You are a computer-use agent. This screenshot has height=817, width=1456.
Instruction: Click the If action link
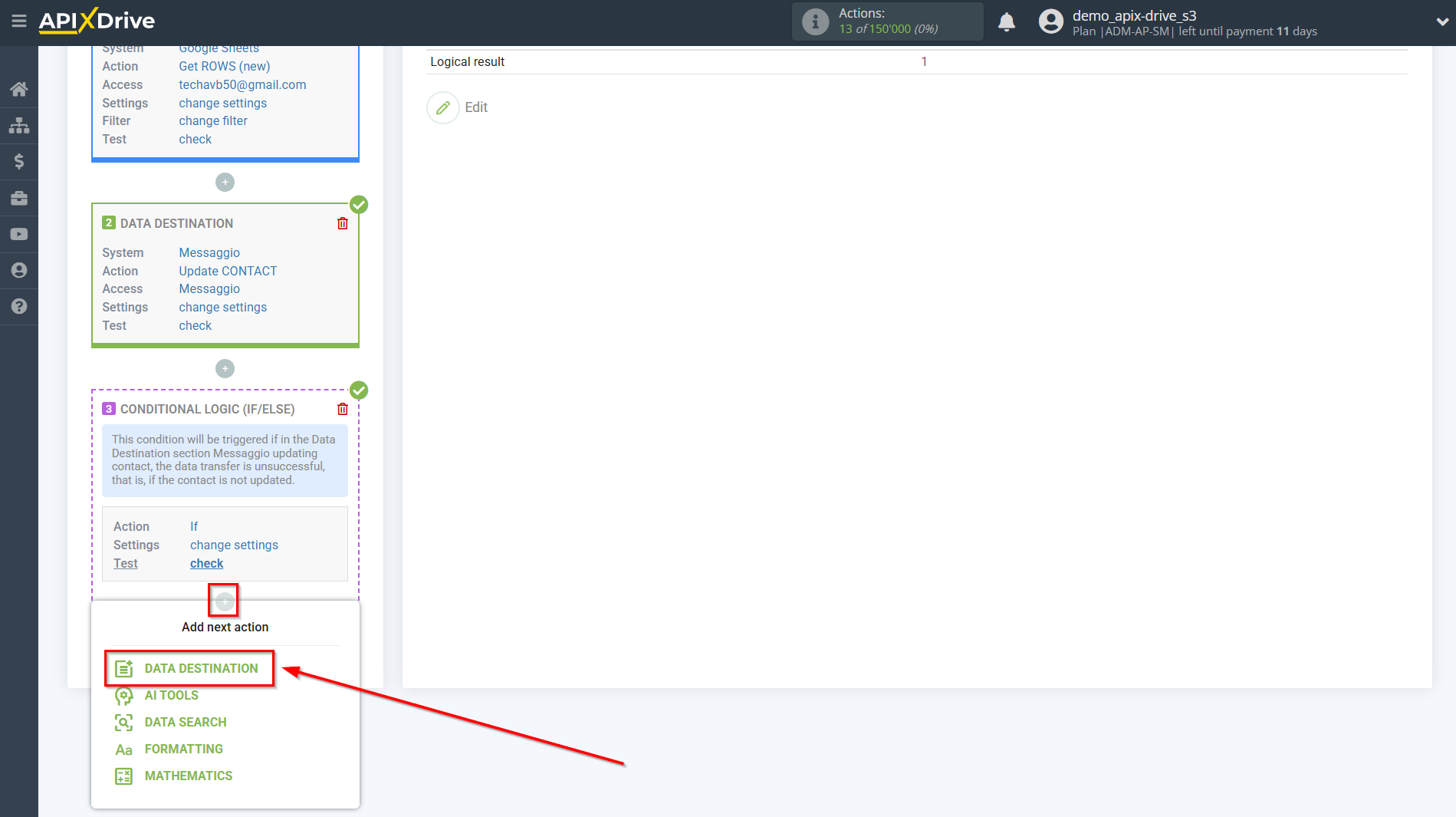[x=194, y=526]
